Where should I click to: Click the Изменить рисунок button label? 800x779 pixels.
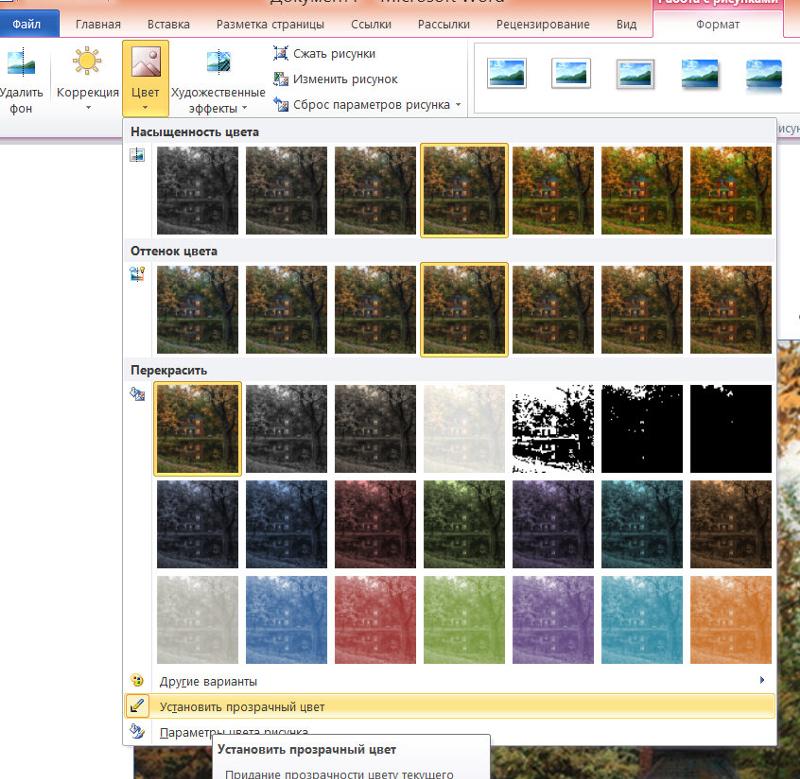click(x=345, y=79)
